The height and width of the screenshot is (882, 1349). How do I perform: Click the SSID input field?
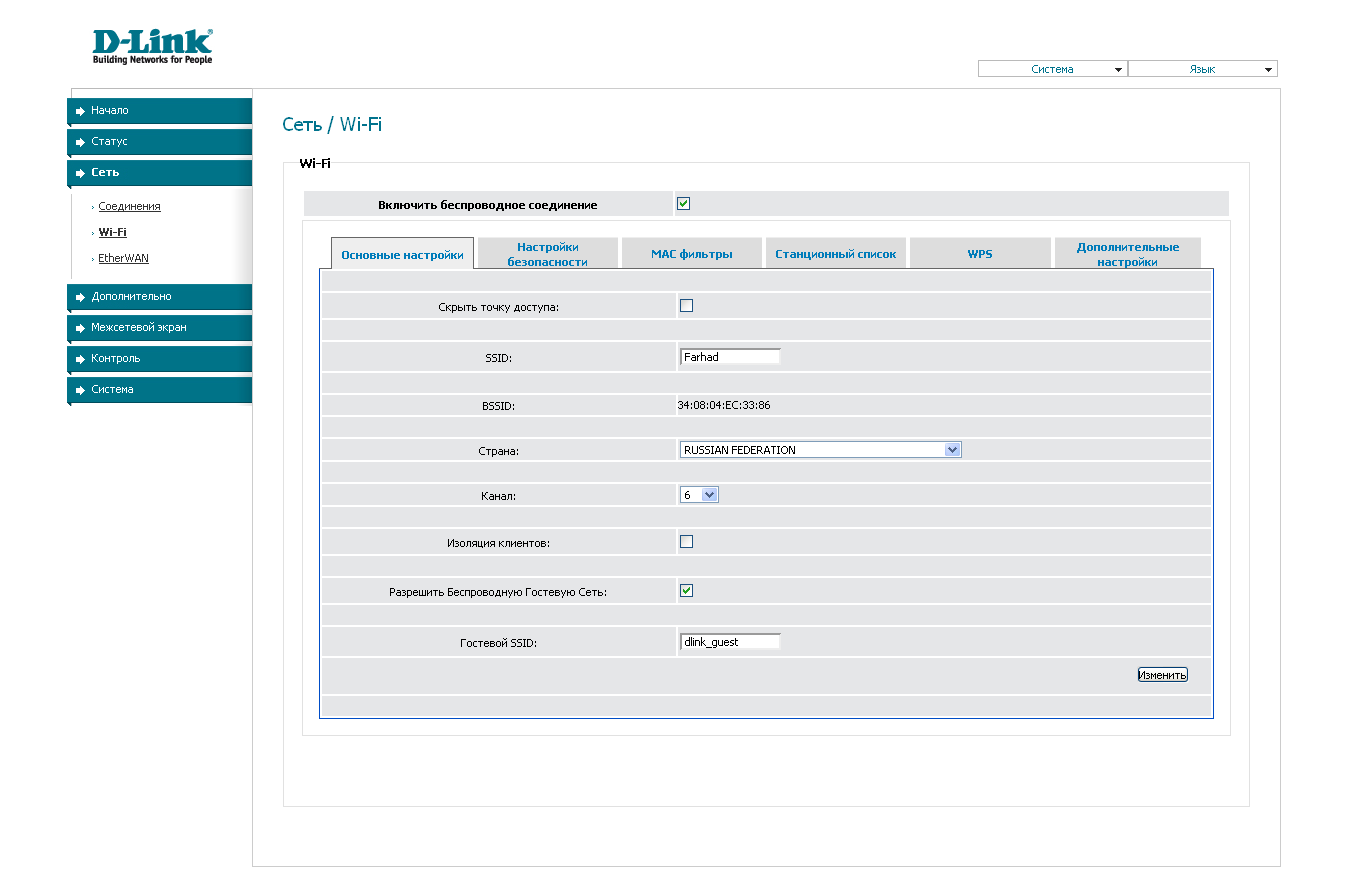tap(730, 357)
